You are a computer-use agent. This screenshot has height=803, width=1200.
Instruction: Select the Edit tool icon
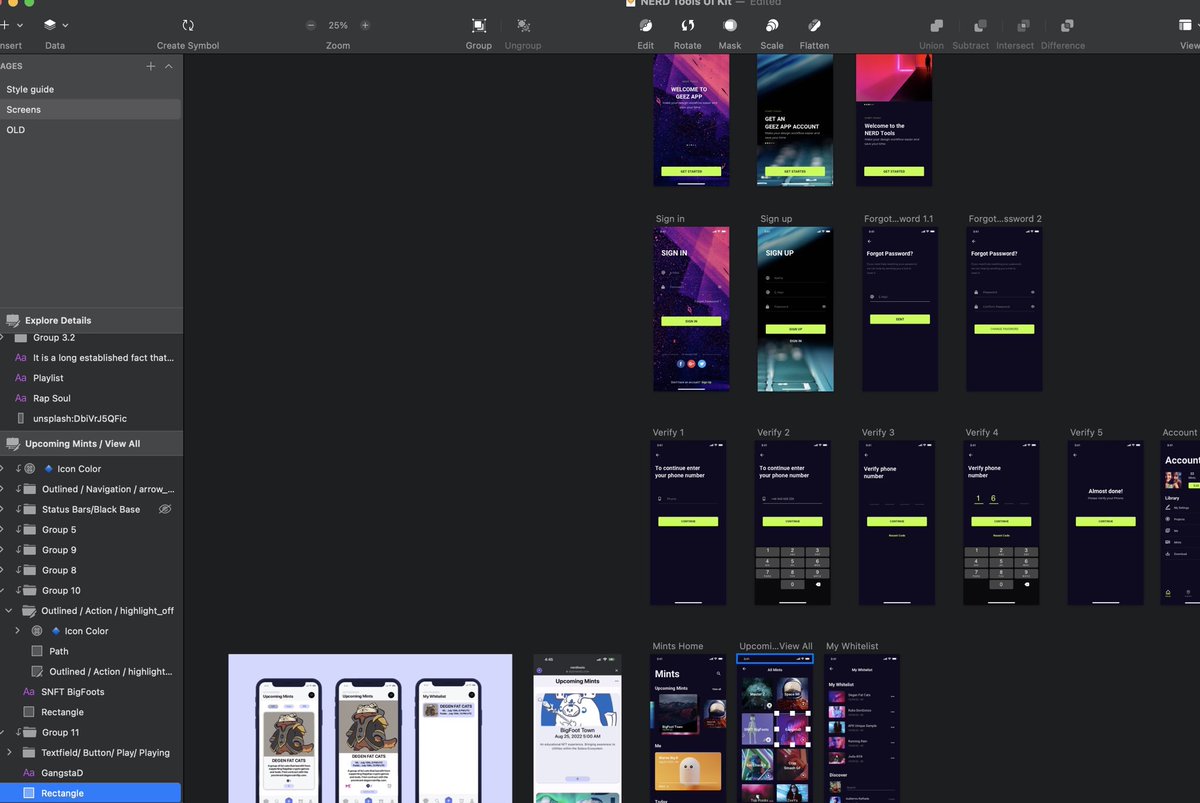click(x=646, y=25)
